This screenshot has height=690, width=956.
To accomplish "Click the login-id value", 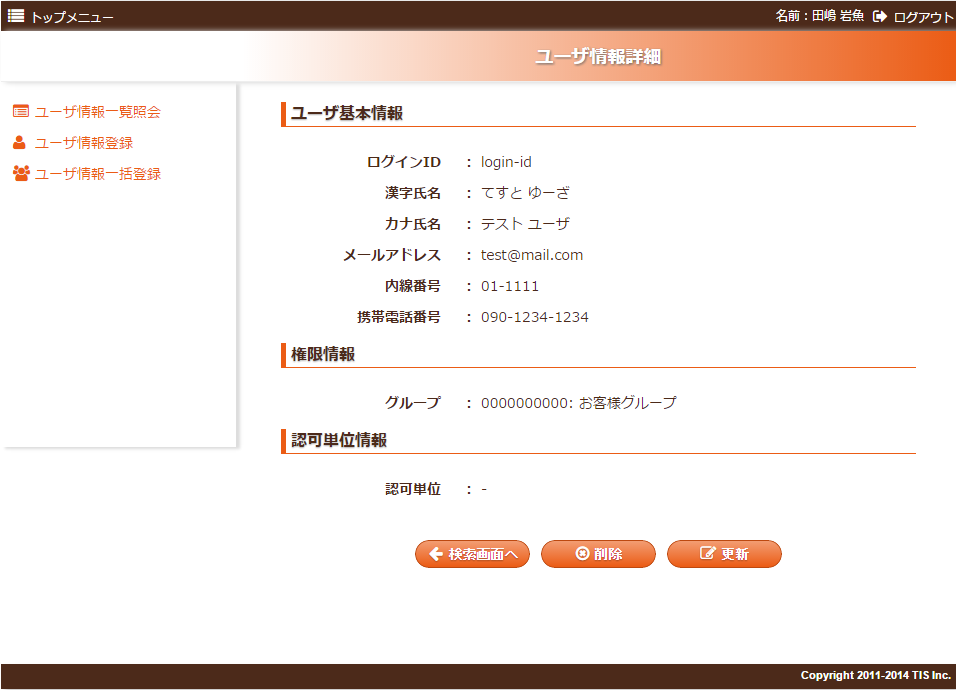I will 506,162.
